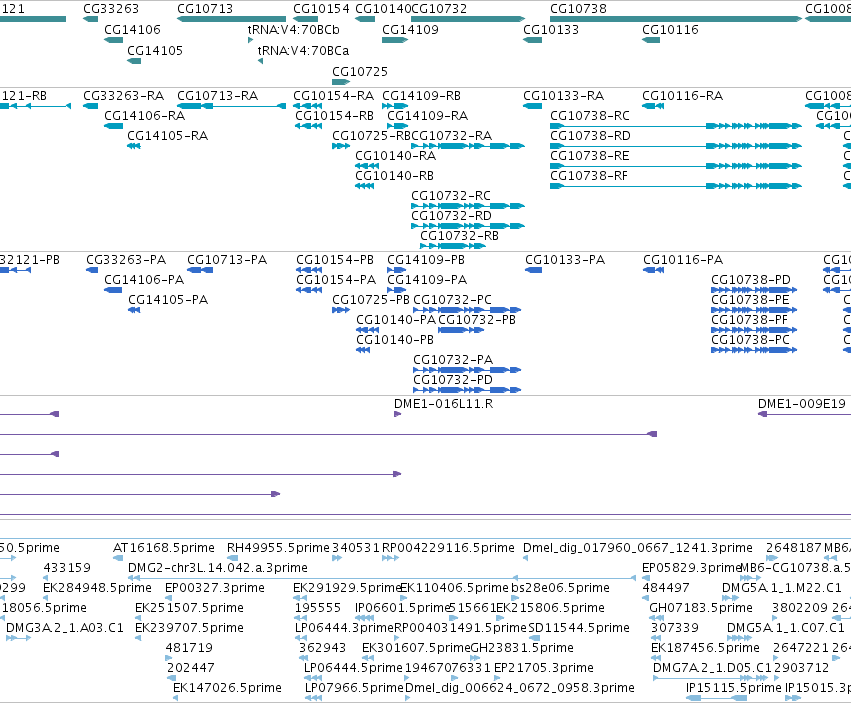The height and width of the screenshot is (703, 851).
Task: Click EST EK251507.5prime
Action: (189, 608)
